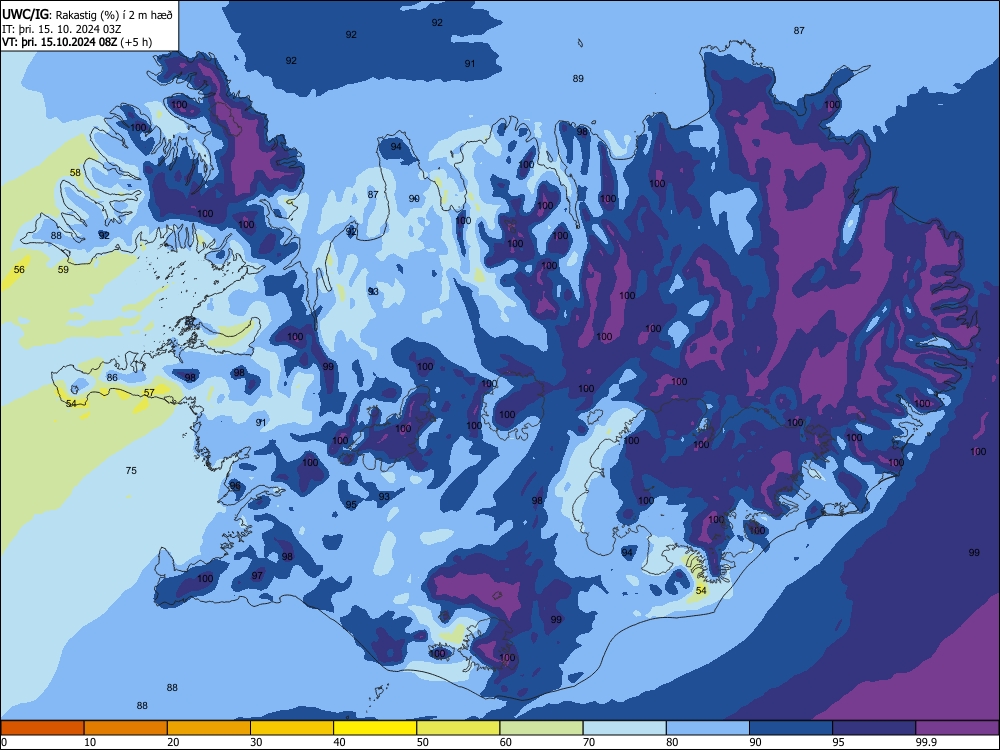Click the pale blue 70–80 legend swatch
1000x750 pixels.
pyautogui.click(x=624, y=728)
